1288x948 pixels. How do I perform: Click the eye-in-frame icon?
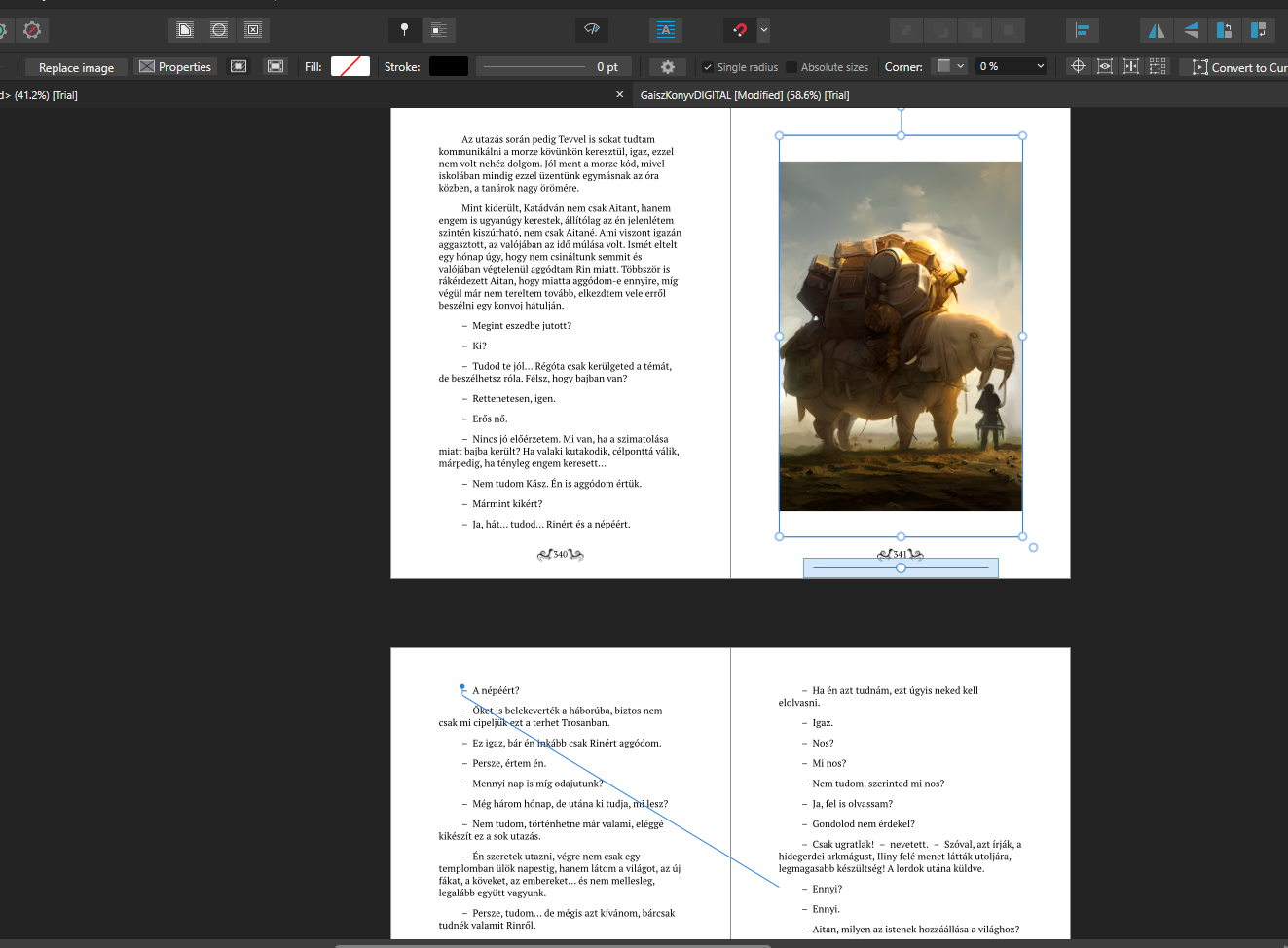(1105, 66)
